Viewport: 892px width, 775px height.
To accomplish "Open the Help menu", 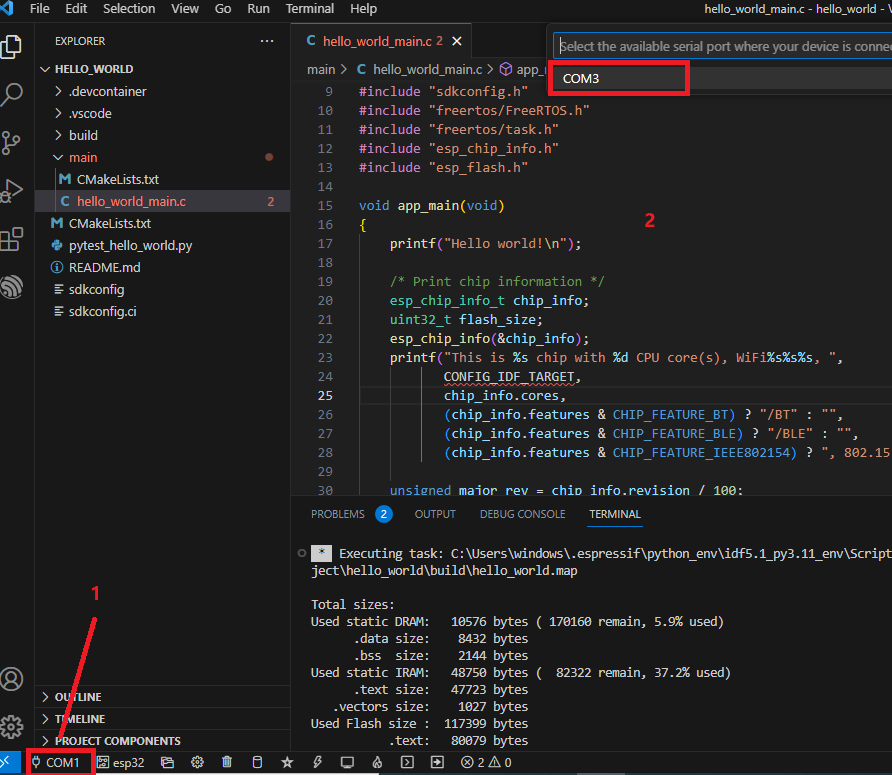I will click(x=364, y=9).
